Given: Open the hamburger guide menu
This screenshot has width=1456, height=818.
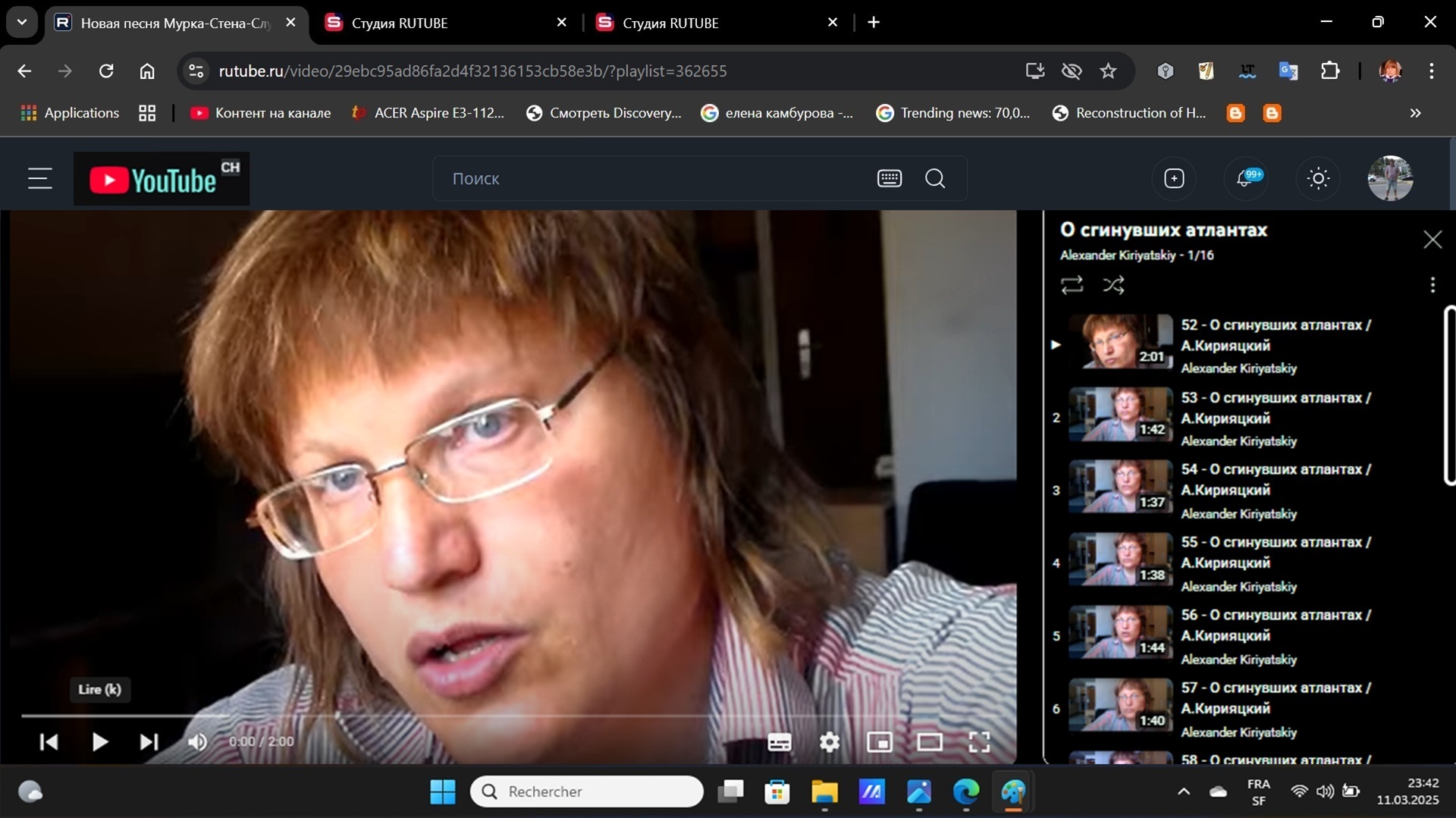Looking at the screenshot, I should (40, 179).
